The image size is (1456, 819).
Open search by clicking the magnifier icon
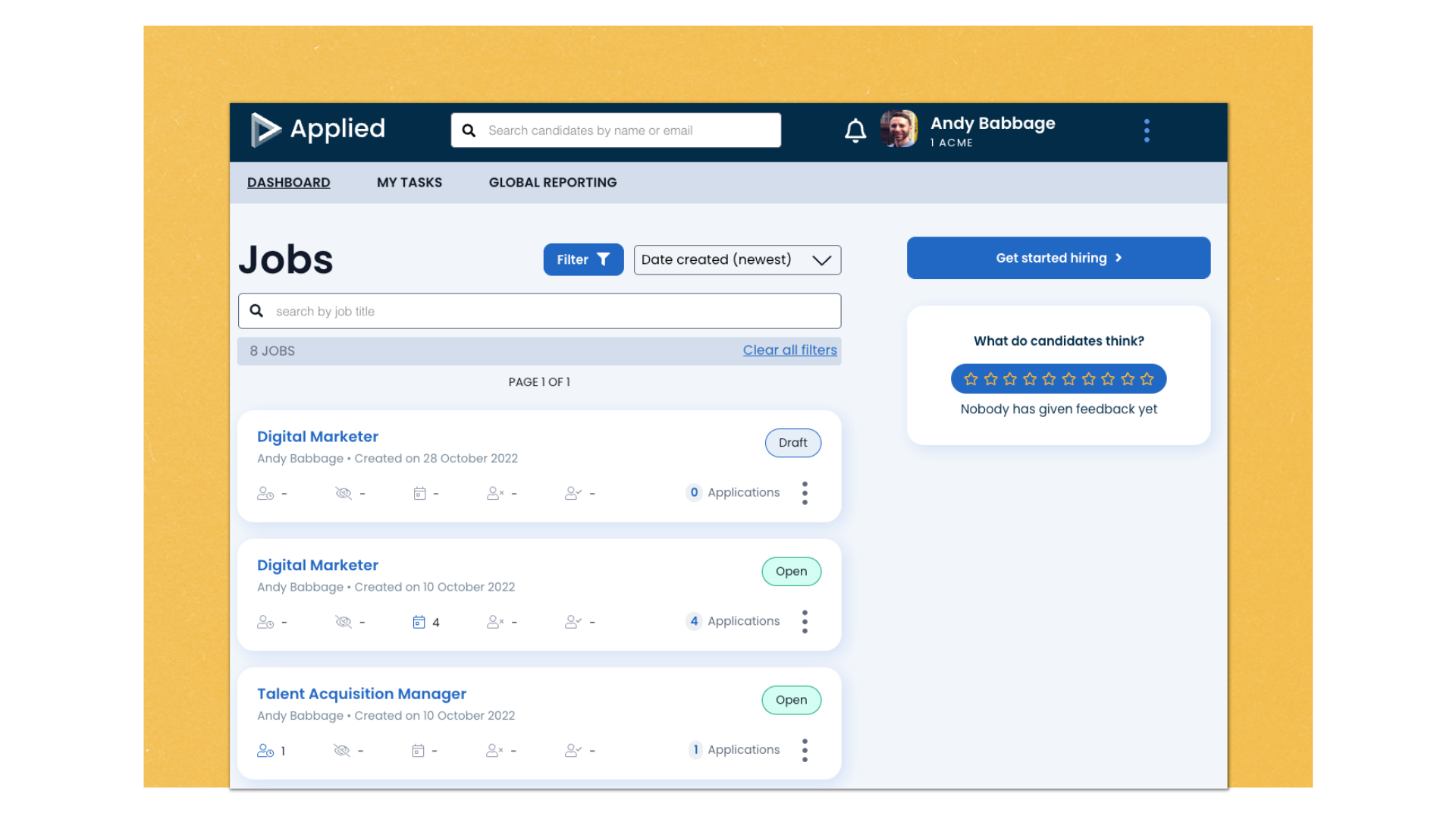pos(469,130)
